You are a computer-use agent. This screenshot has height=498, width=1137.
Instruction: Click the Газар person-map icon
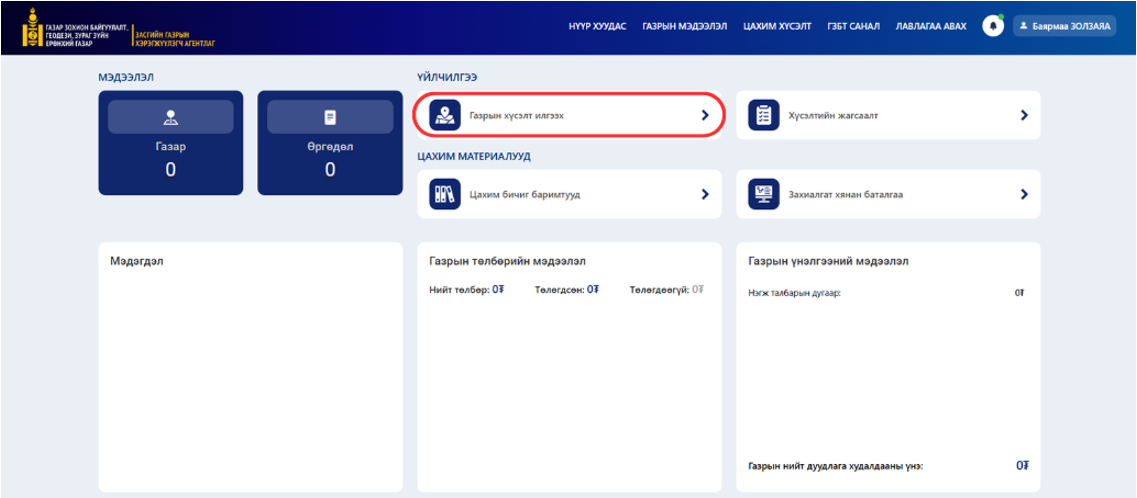[x=170, y=117]
